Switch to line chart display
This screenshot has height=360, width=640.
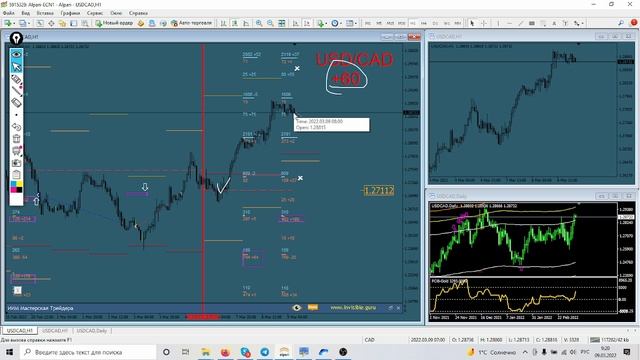tap(246, 23)
